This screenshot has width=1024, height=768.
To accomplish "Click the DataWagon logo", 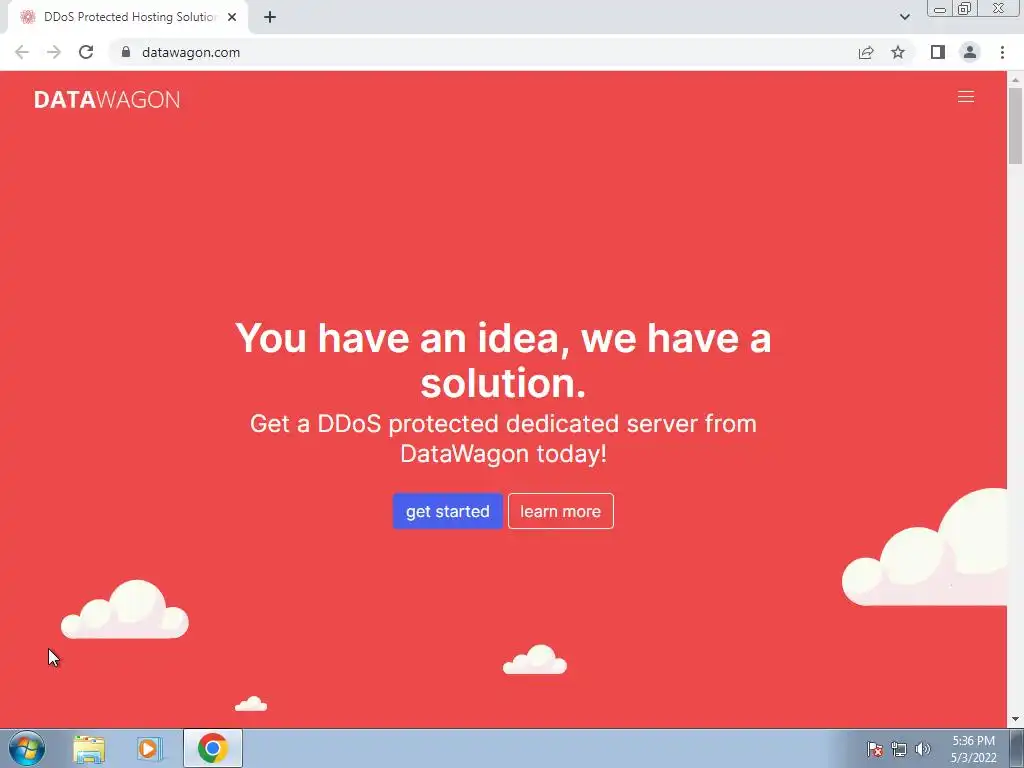I will 107,99.
